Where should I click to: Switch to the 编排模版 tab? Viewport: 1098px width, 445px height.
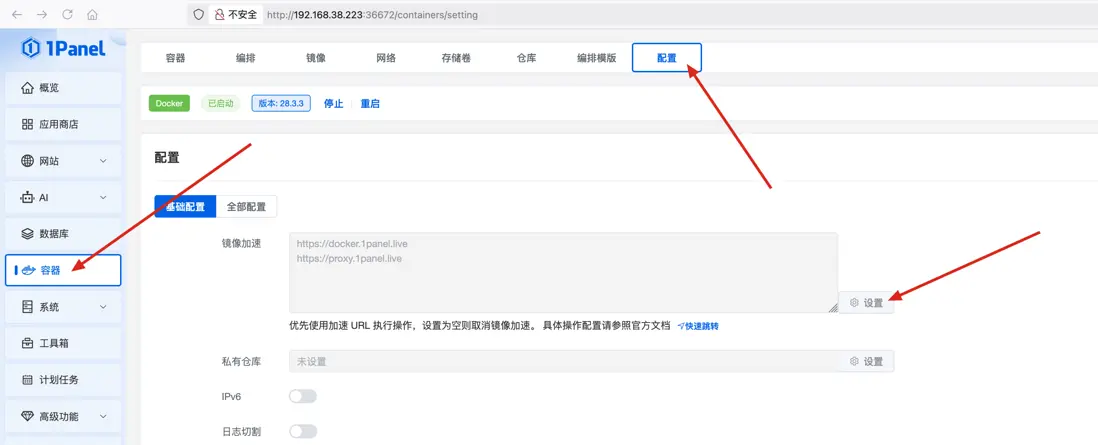pos(597,58)
